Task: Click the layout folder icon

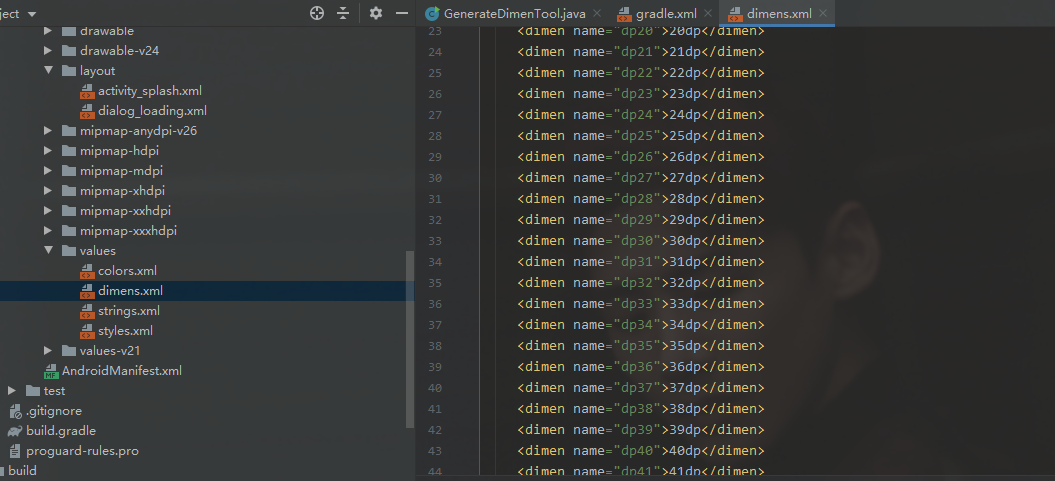Action: [69, 71]
